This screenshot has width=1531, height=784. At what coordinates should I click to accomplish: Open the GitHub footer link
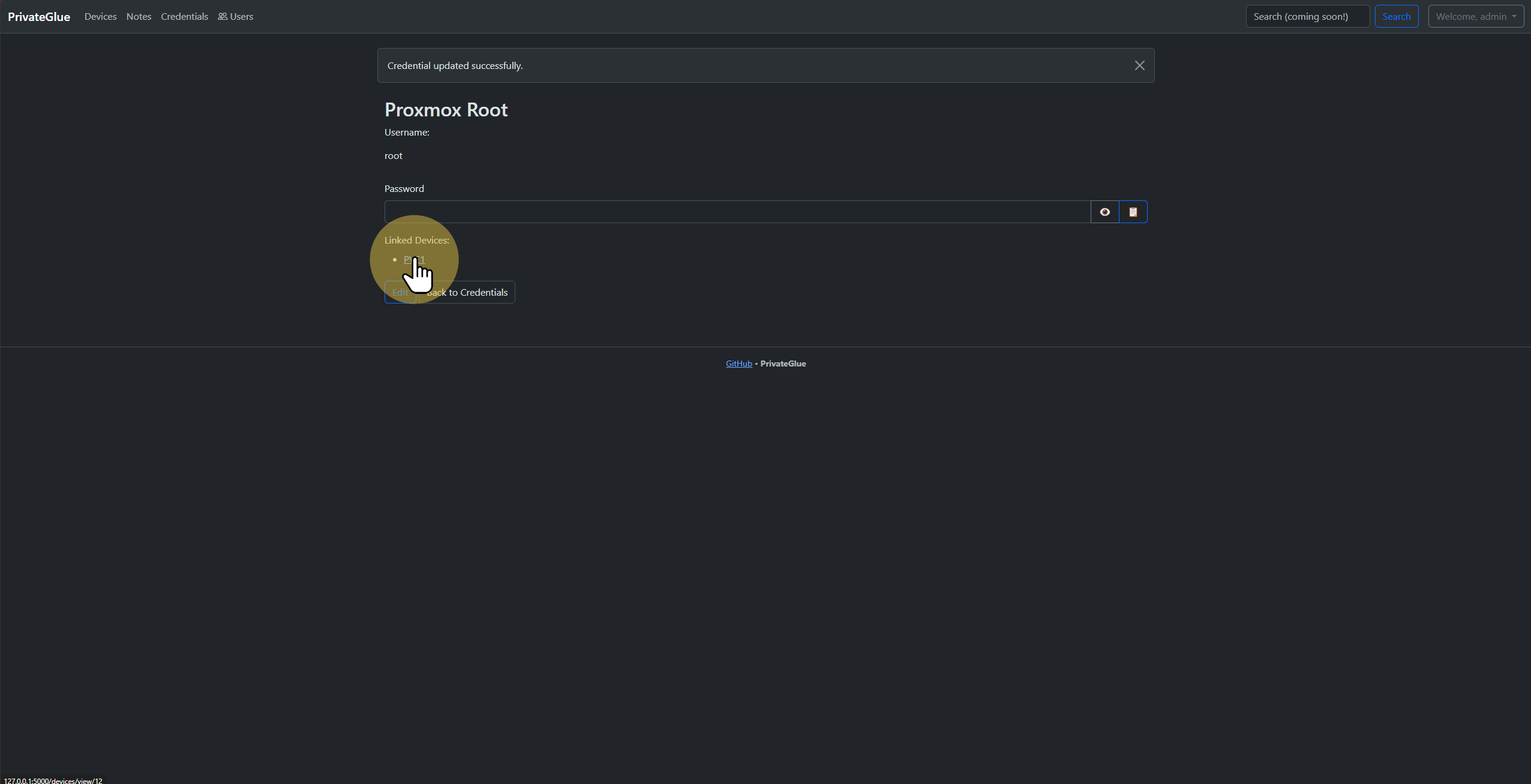click(x=739, y=364)
